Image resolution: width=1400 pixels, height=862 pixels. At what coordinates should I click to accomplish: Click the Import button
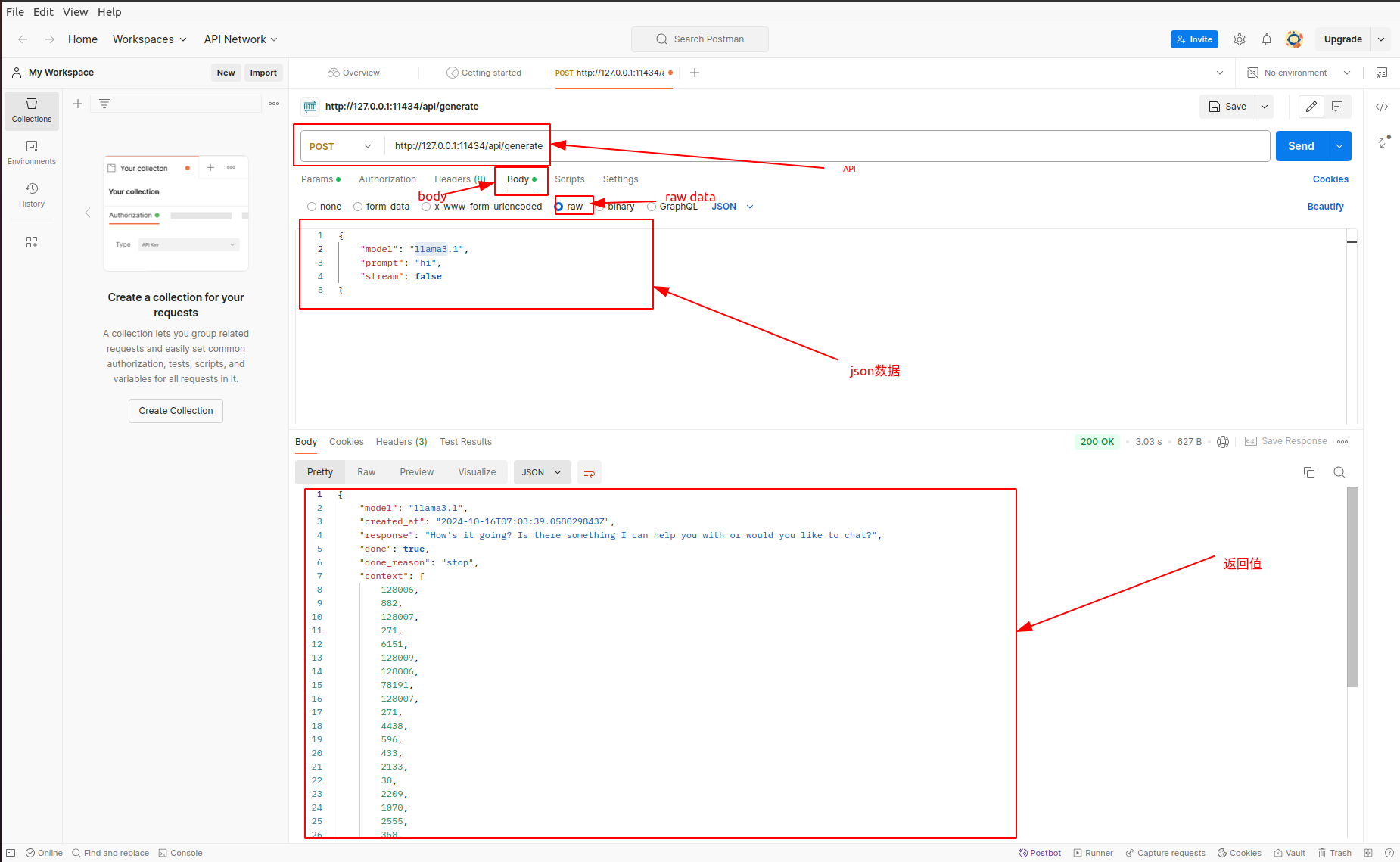(263, 73)
